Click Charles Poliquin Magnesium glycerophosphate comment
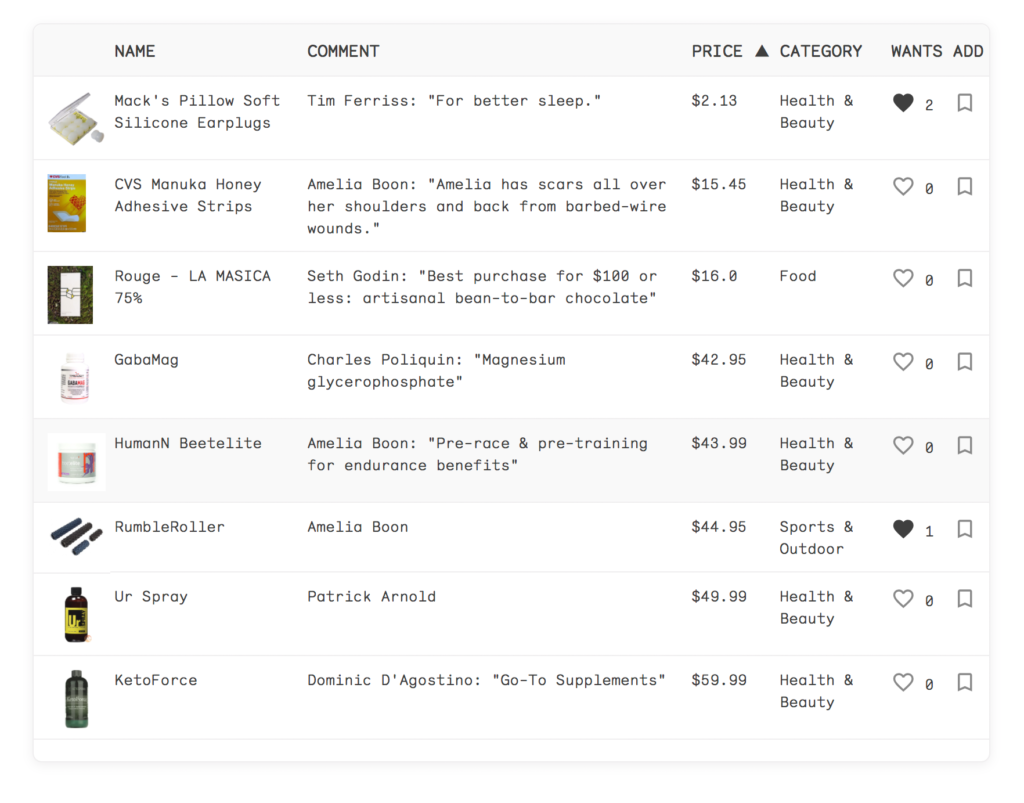 pos(436,371)
